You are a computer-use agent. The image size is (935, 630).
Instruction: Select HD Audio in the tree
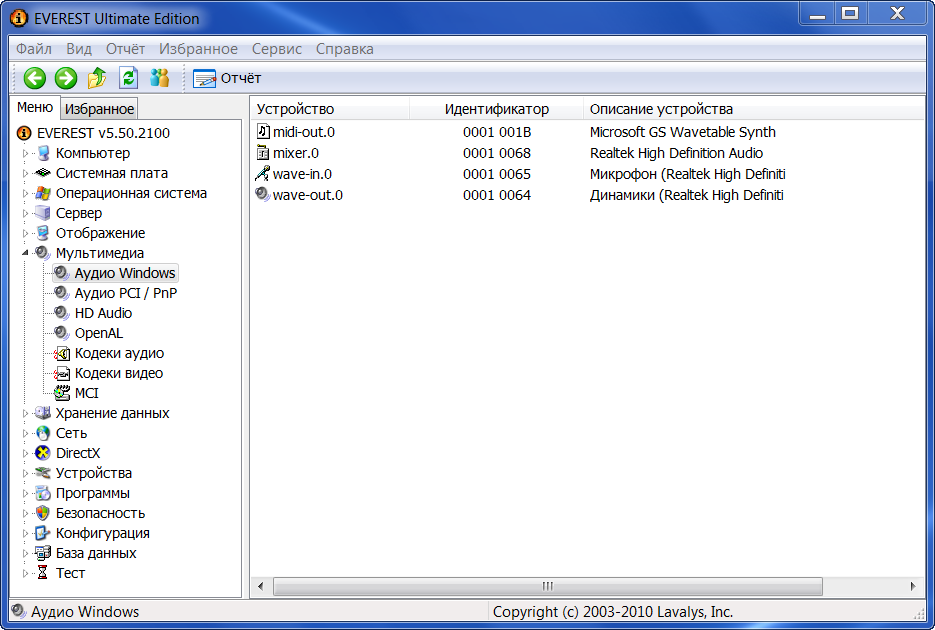click(x=103, y=313)
